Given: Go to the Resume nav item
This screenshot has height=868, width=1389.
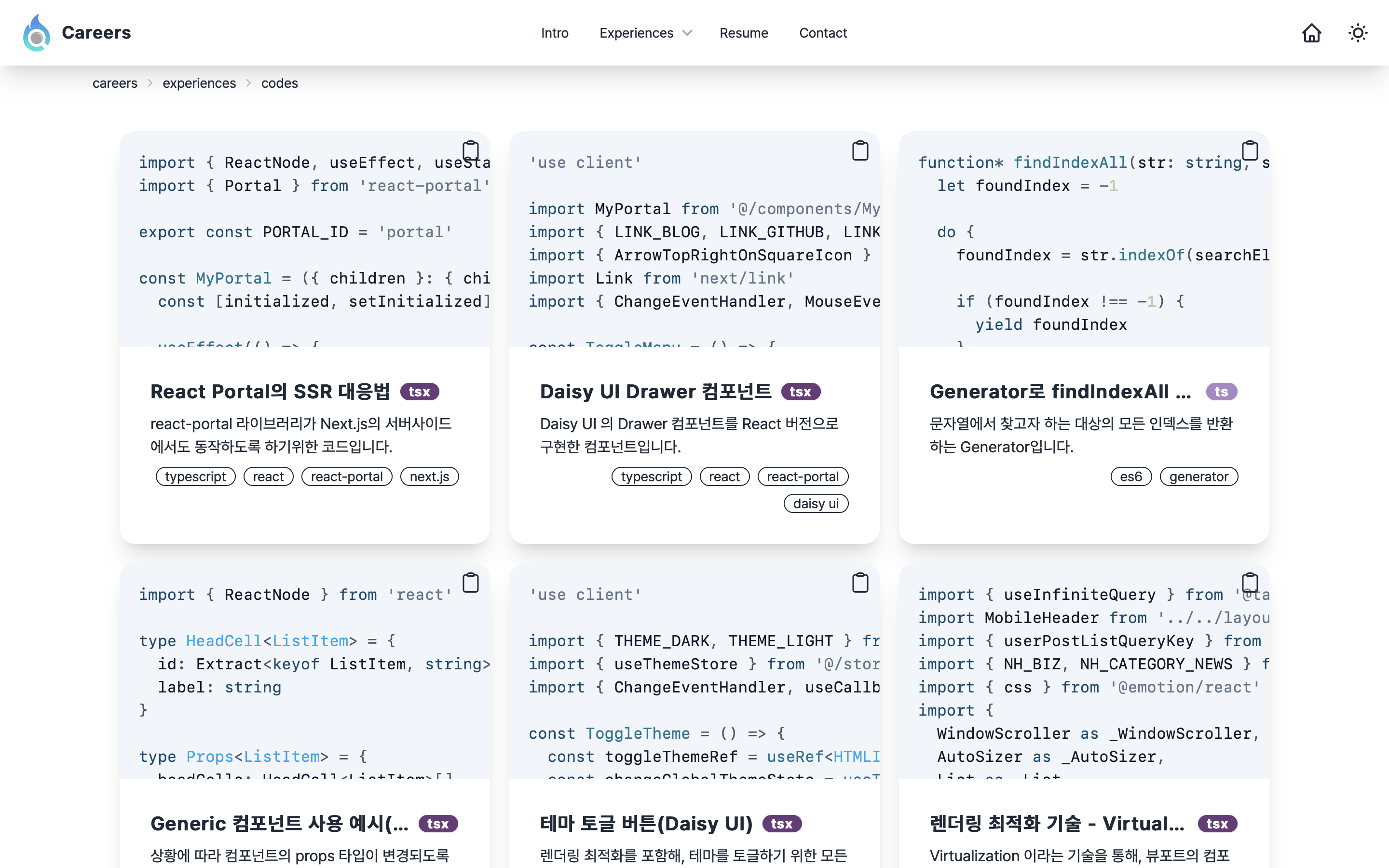Looking at the screenshot, I should [x=744, y=33].
